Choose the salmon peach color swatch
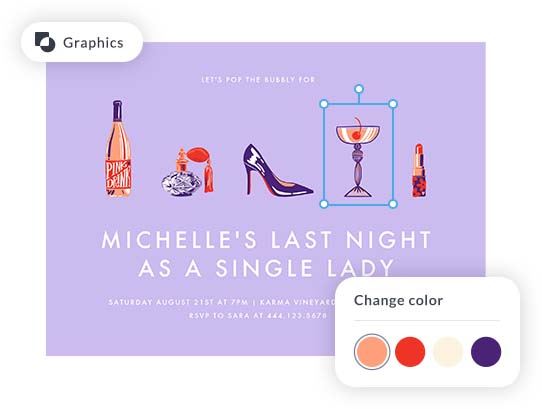The image size is (542, 409). click(x=372, y=352)
